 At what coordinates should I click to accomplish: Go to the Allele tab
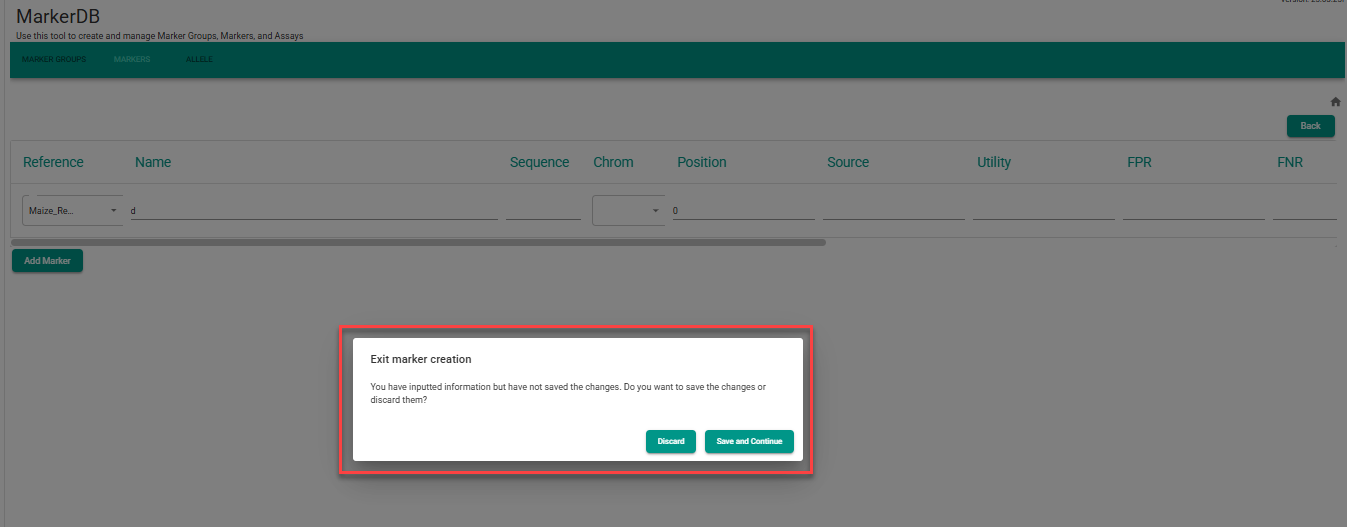pos(199,60)
